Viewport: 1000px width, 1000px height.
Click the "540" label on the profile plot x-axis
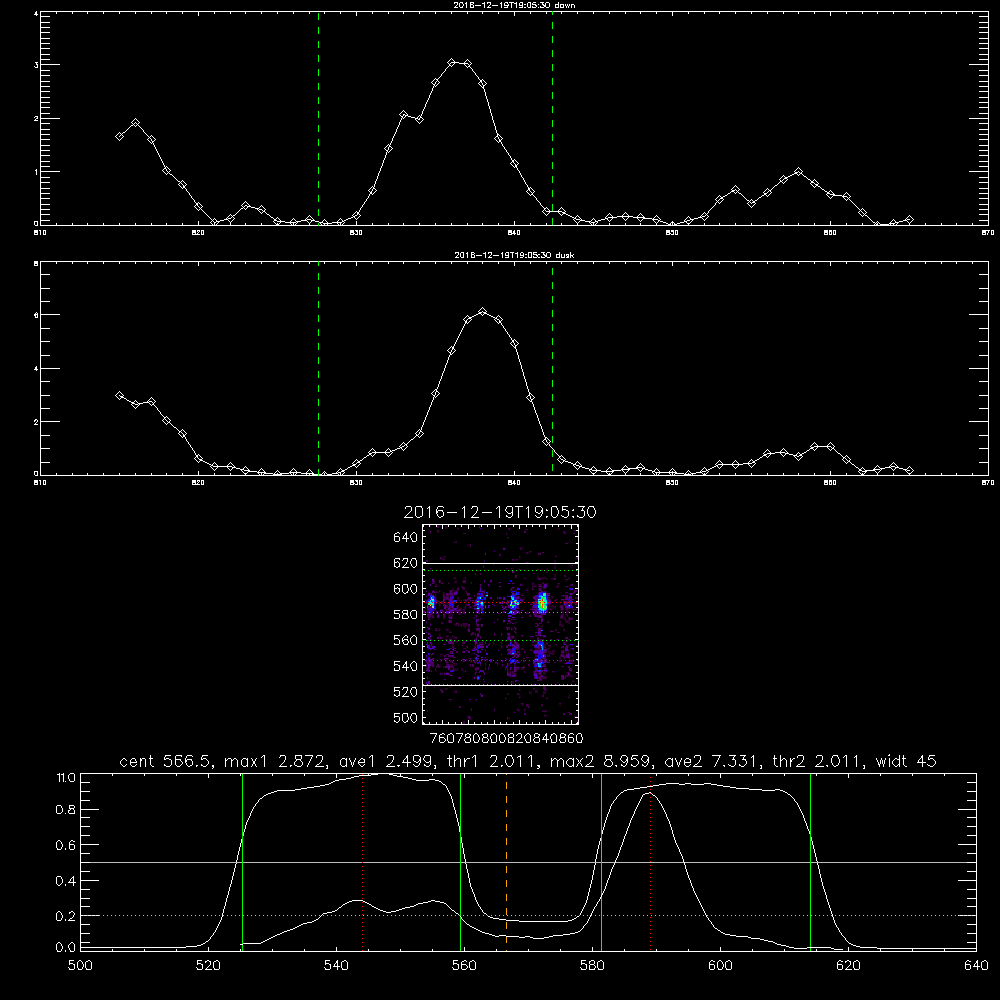(x=336, y=966)
